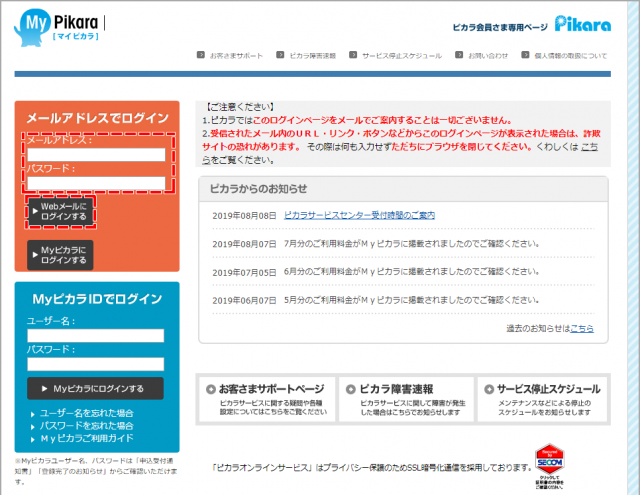Click arrow icon beside サービス停止スケジュール in nav
This screenshot has width=640, height=495.
point(353,55)
